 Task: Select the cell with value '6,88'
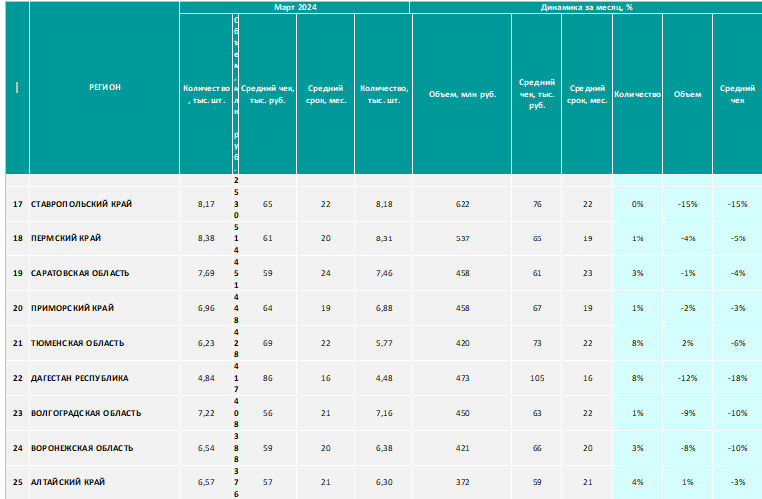(x=384, y=308)
